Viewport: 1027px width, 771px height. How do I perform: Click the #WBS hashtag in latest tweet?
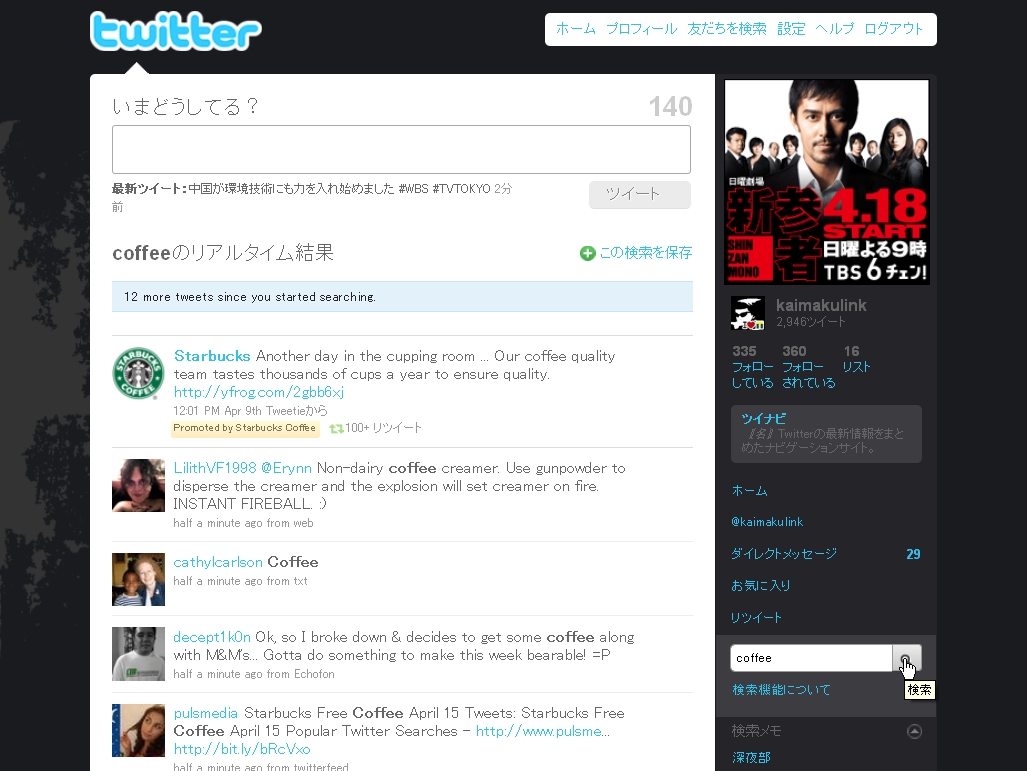pyautogui.click(x=413, y=189)
